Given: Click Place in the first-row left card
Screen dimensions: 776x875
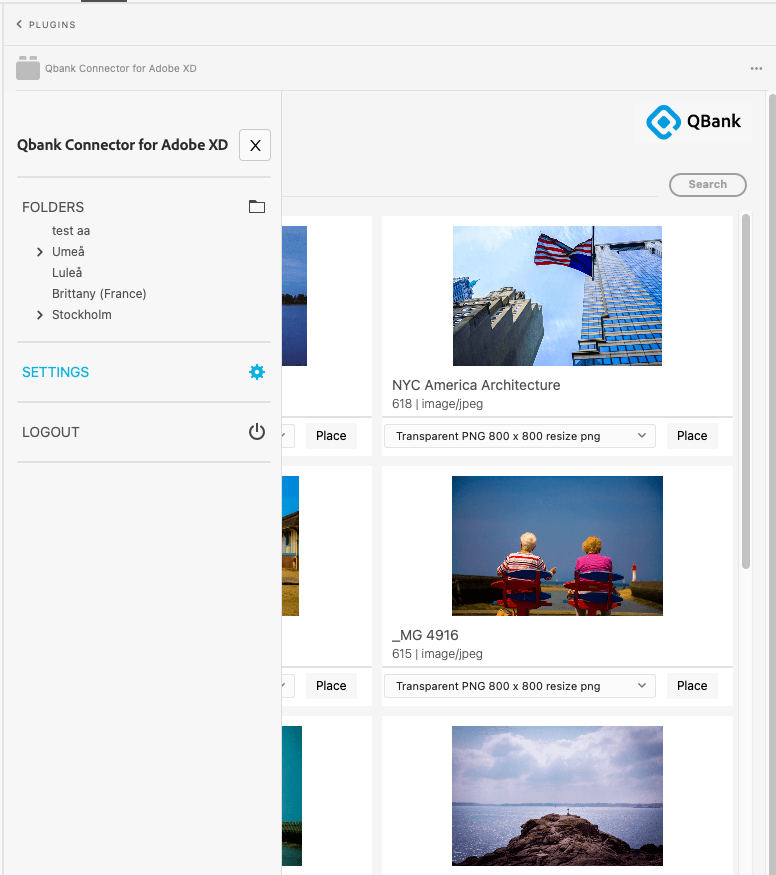Looking at the screenshot, I should (x=331, y=436).
